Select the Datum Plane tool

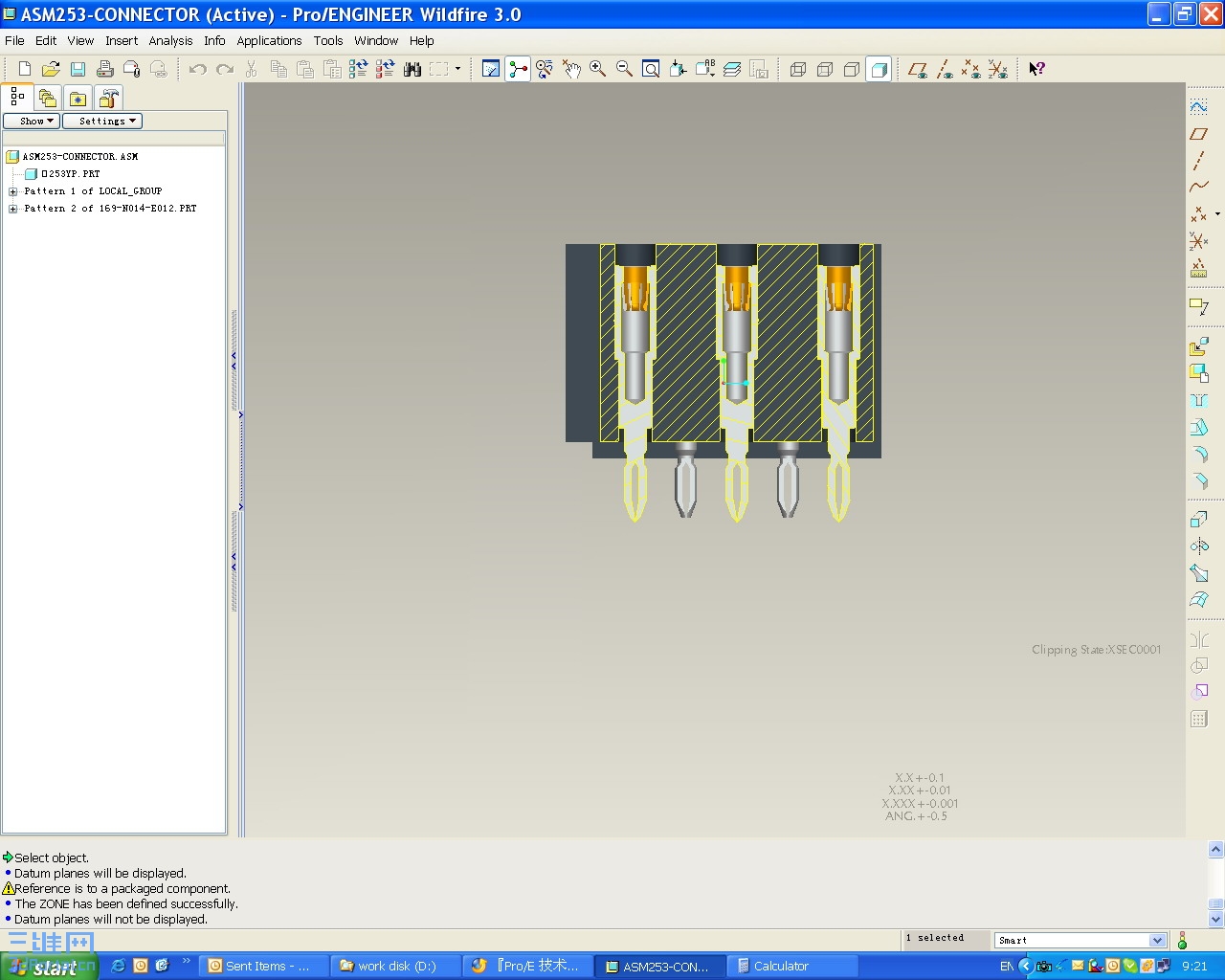(x=1199, y=135)
